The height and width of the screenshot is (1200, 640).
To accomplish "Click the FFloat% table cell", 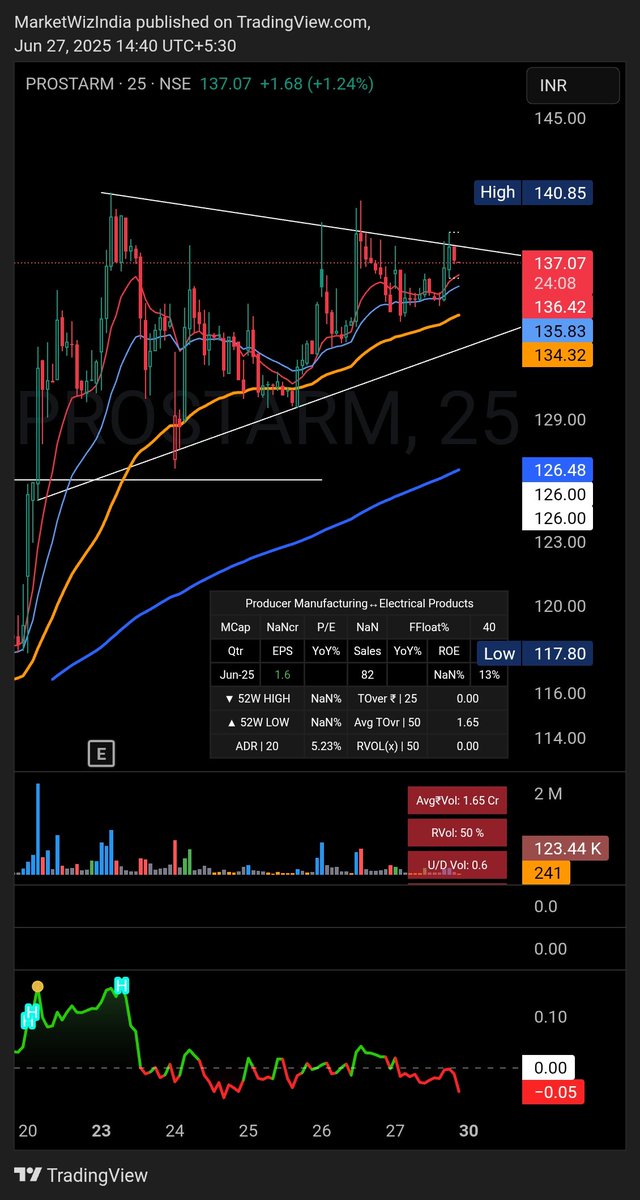I will 429,627.
